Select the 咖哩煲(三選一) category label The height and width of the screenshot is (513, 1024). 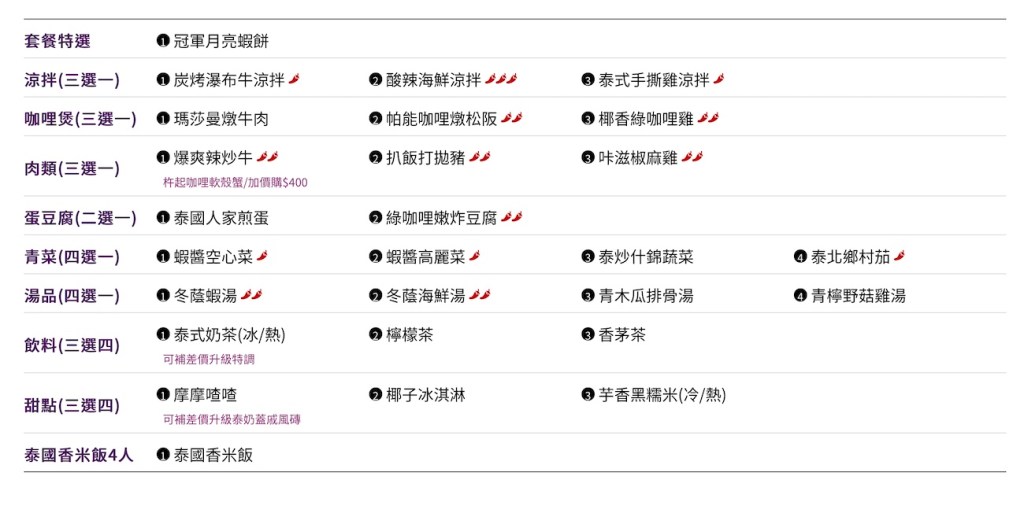(80, 119)
